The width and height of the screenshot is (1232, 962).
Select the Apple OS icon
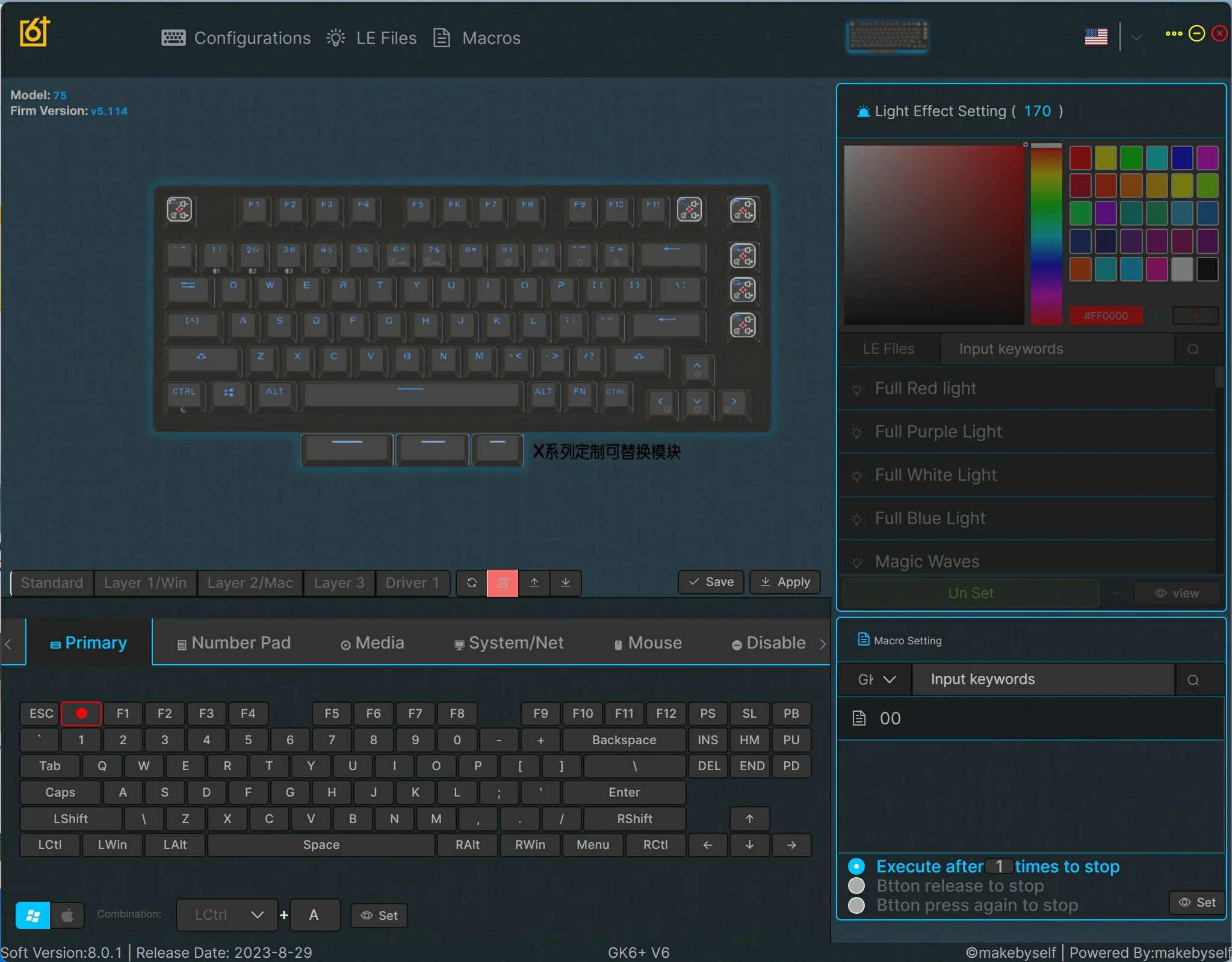click(x=67, y=915)
